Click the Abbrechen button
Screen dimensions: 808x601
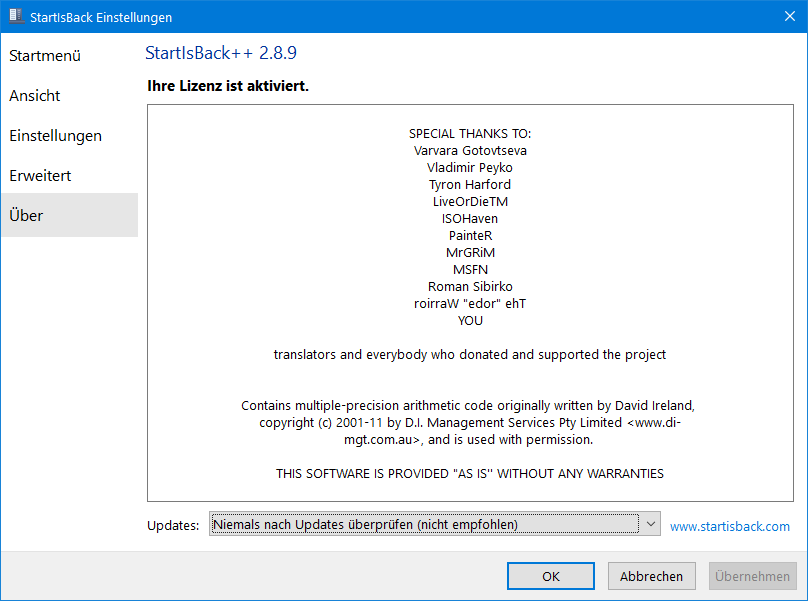(x=651, y=576)
